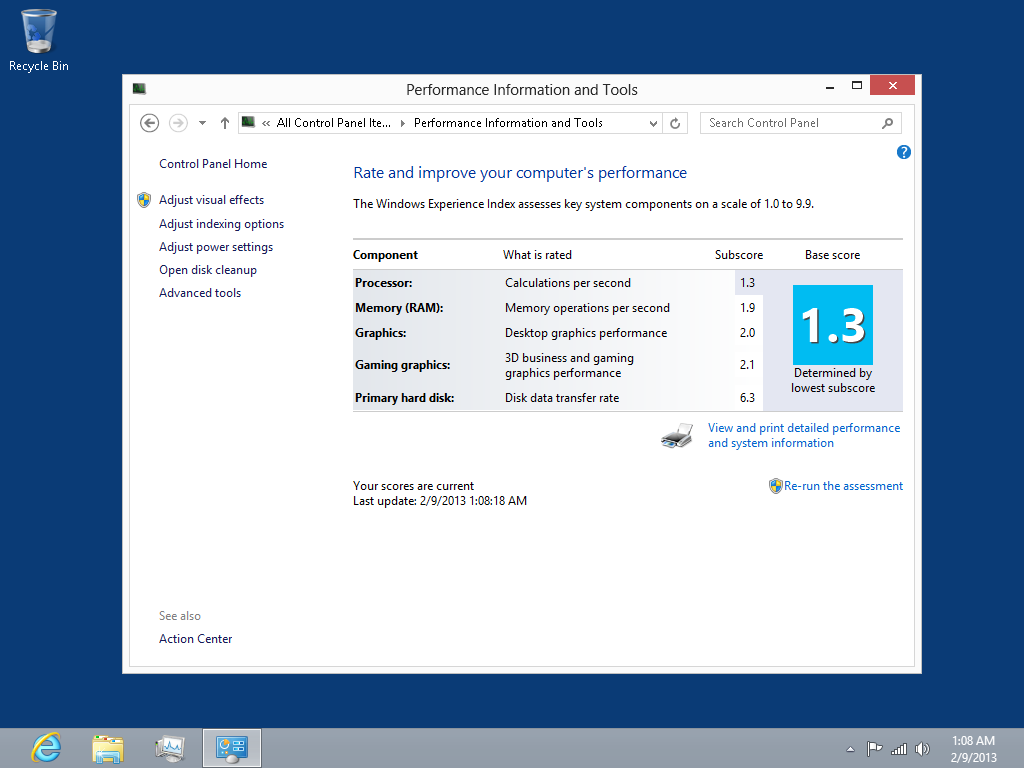Open Adjust indexing options
The height and width of the screenshot is (768, 1024).
[221, 224]
